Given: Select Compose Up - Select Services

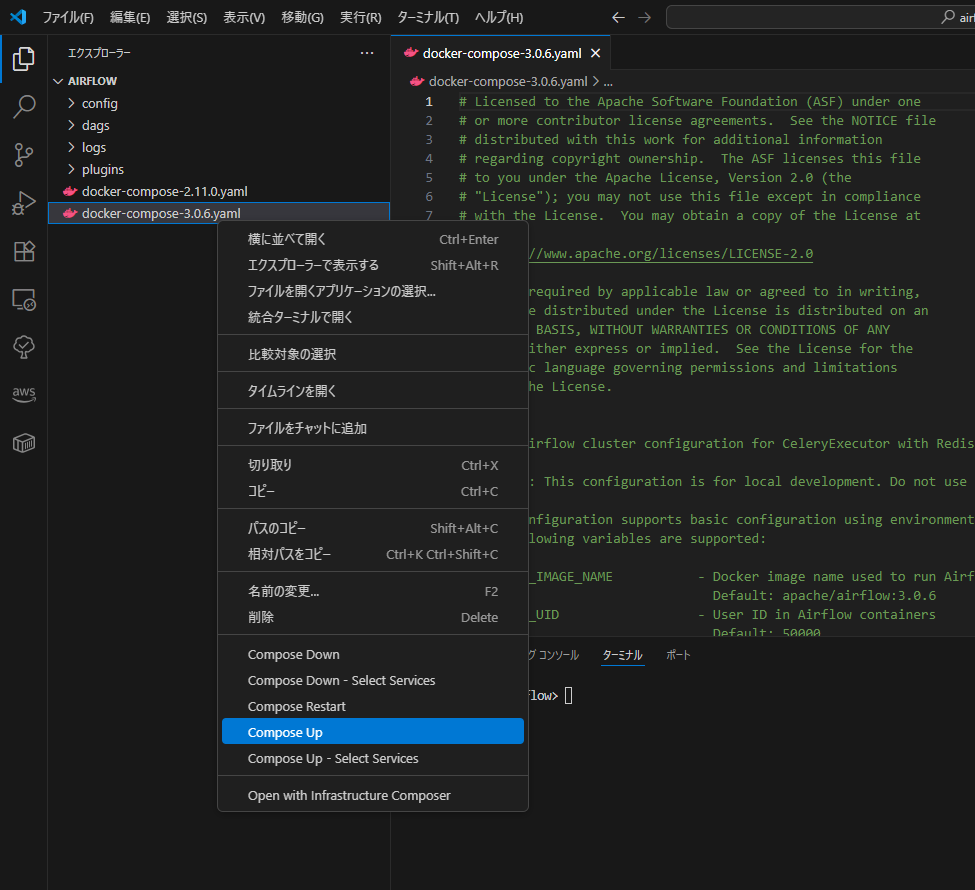Looking at the screenshot, I should 373,759.
